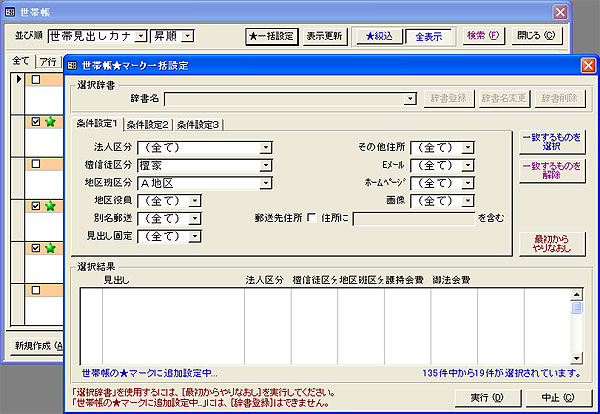Screen dimensions: 600x414
Task: Toggle the 郵送先住所 checkbox
Action: coord(311,217)
